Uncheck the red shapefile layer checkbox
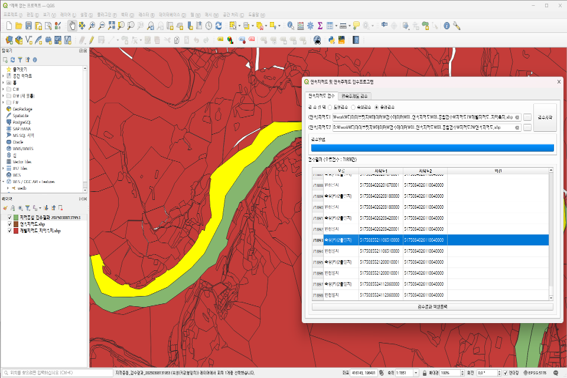 coord(10,230)
